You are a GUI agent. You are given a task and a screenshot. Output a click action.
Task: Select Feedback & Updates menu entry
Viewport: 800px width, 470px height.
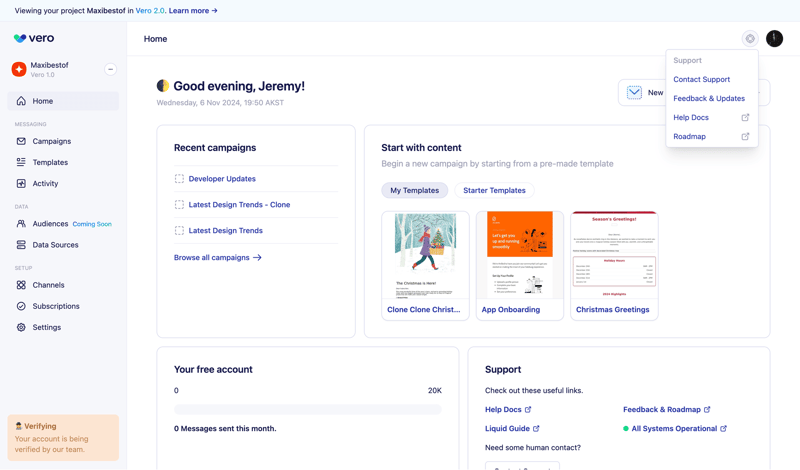point(708,98)
